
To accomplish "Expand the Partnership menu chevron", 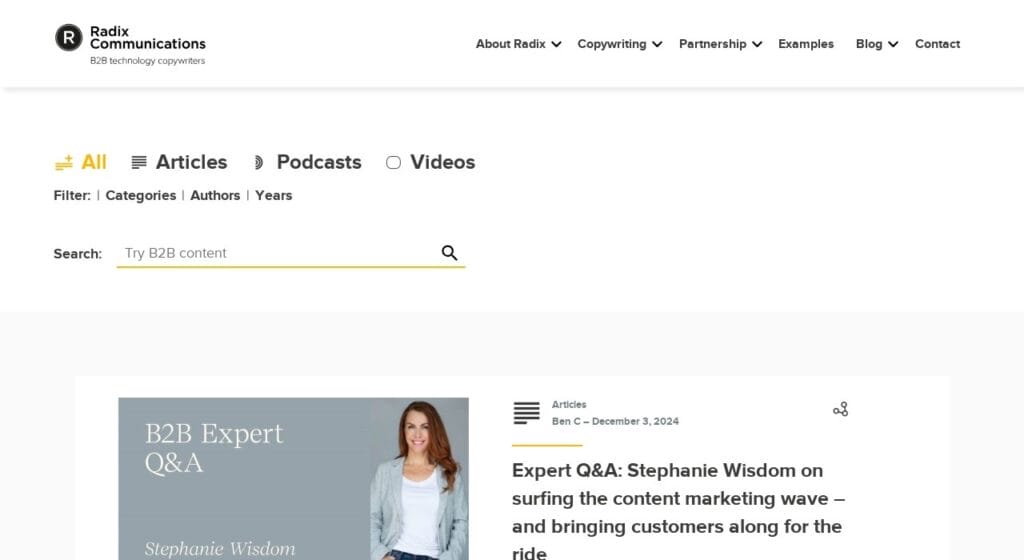I will tap(757, 44).
